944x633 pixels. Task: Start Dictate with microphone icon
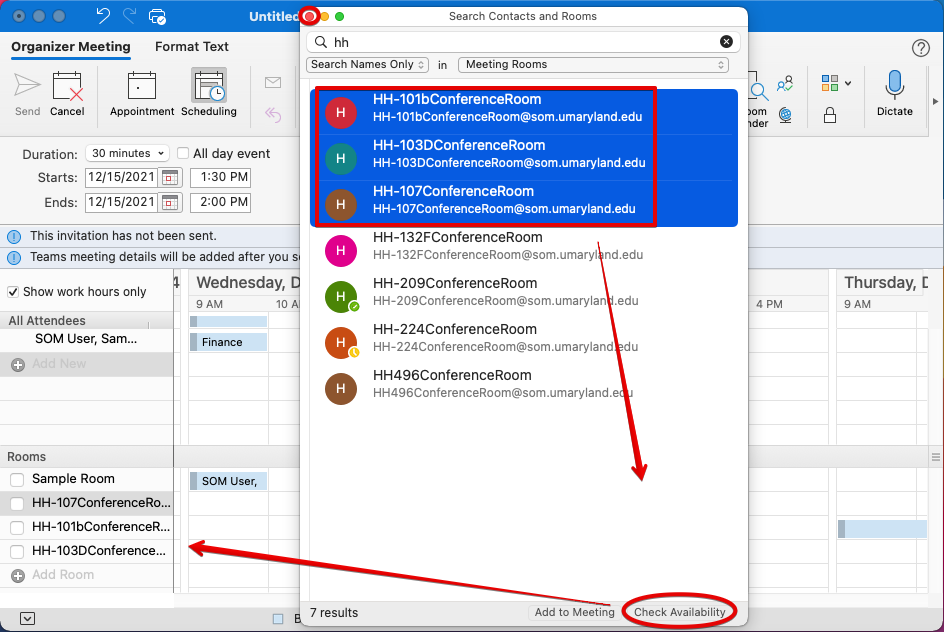click(894, 94)
